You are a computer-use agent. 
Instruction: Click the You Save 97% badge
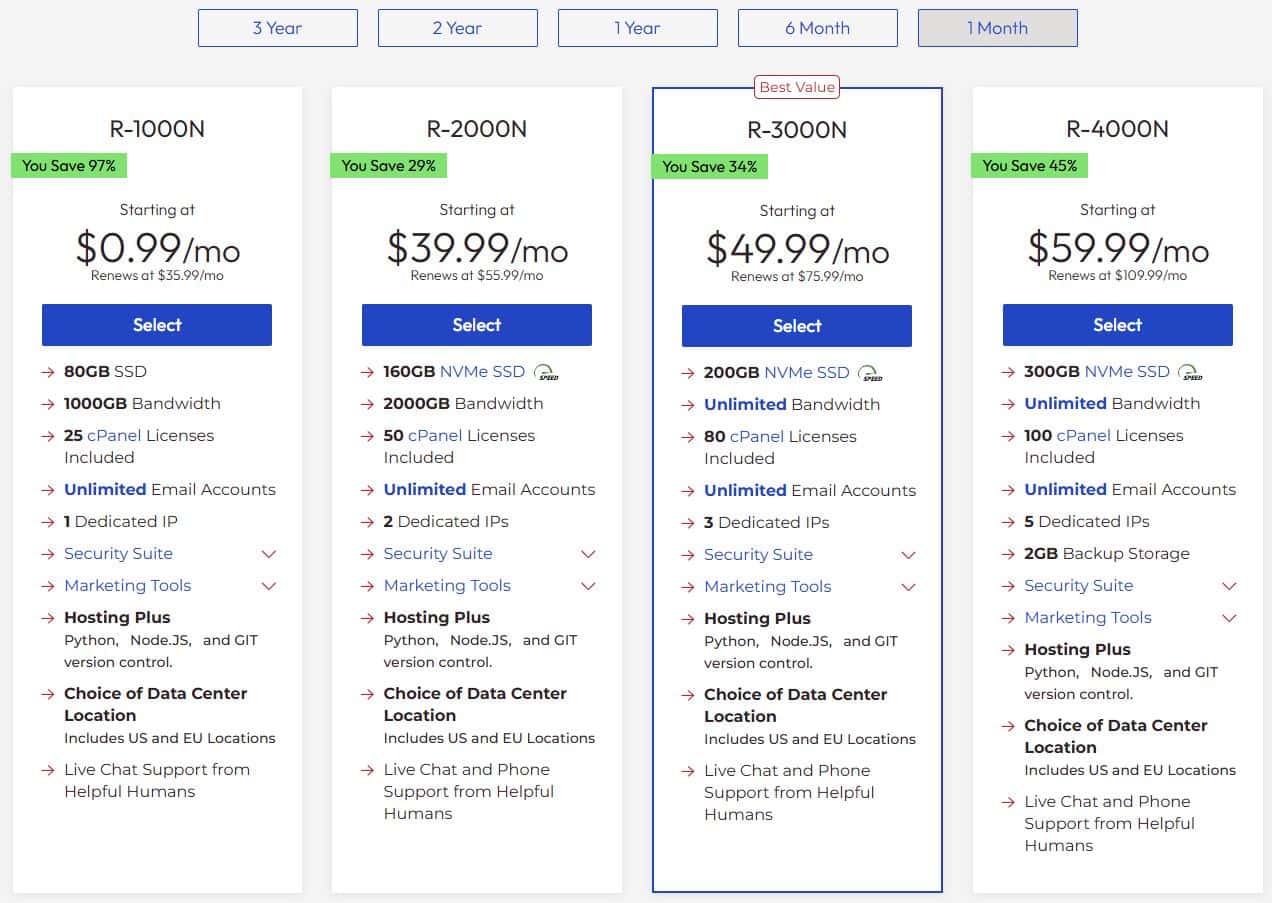(x=69, y=165)
